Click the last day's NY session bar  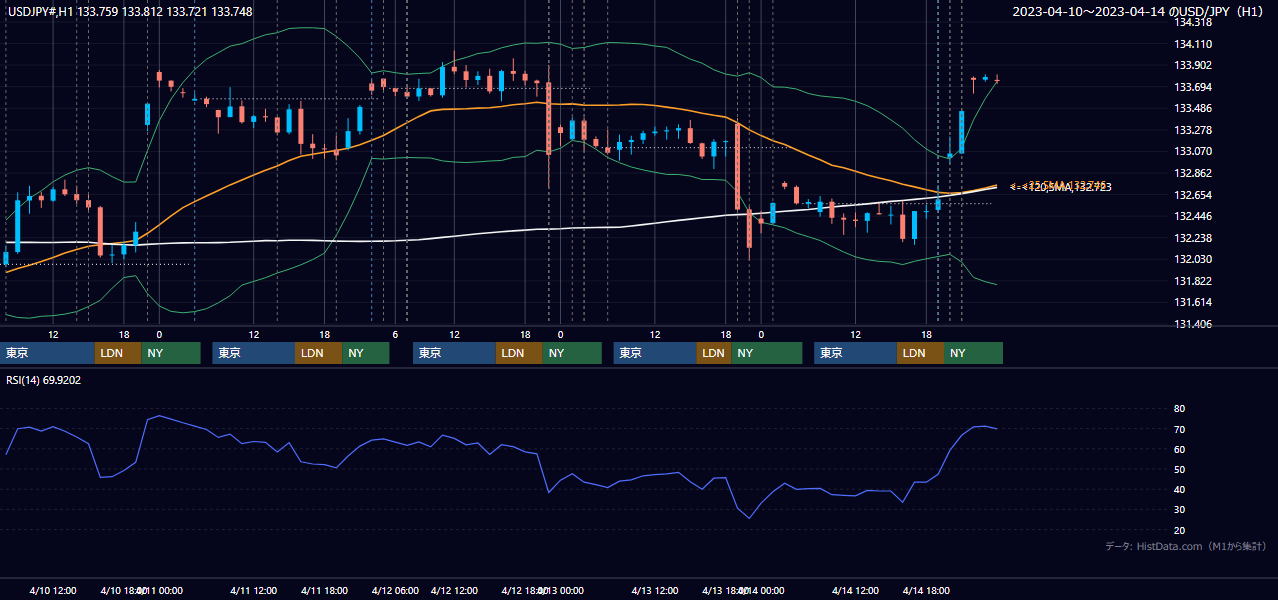click(973, 353)
